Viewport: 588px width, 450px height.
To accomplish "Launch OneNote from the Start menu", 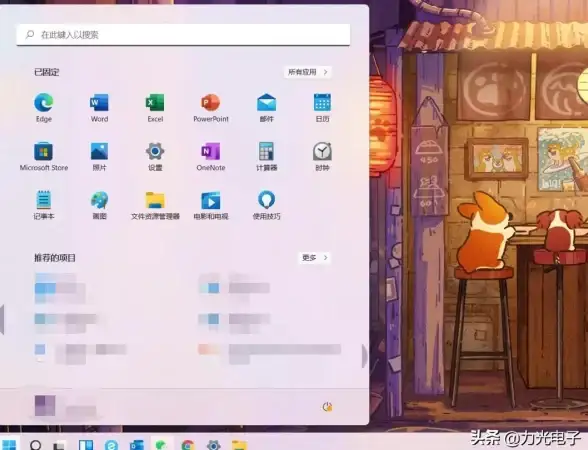I will (211, 156).
